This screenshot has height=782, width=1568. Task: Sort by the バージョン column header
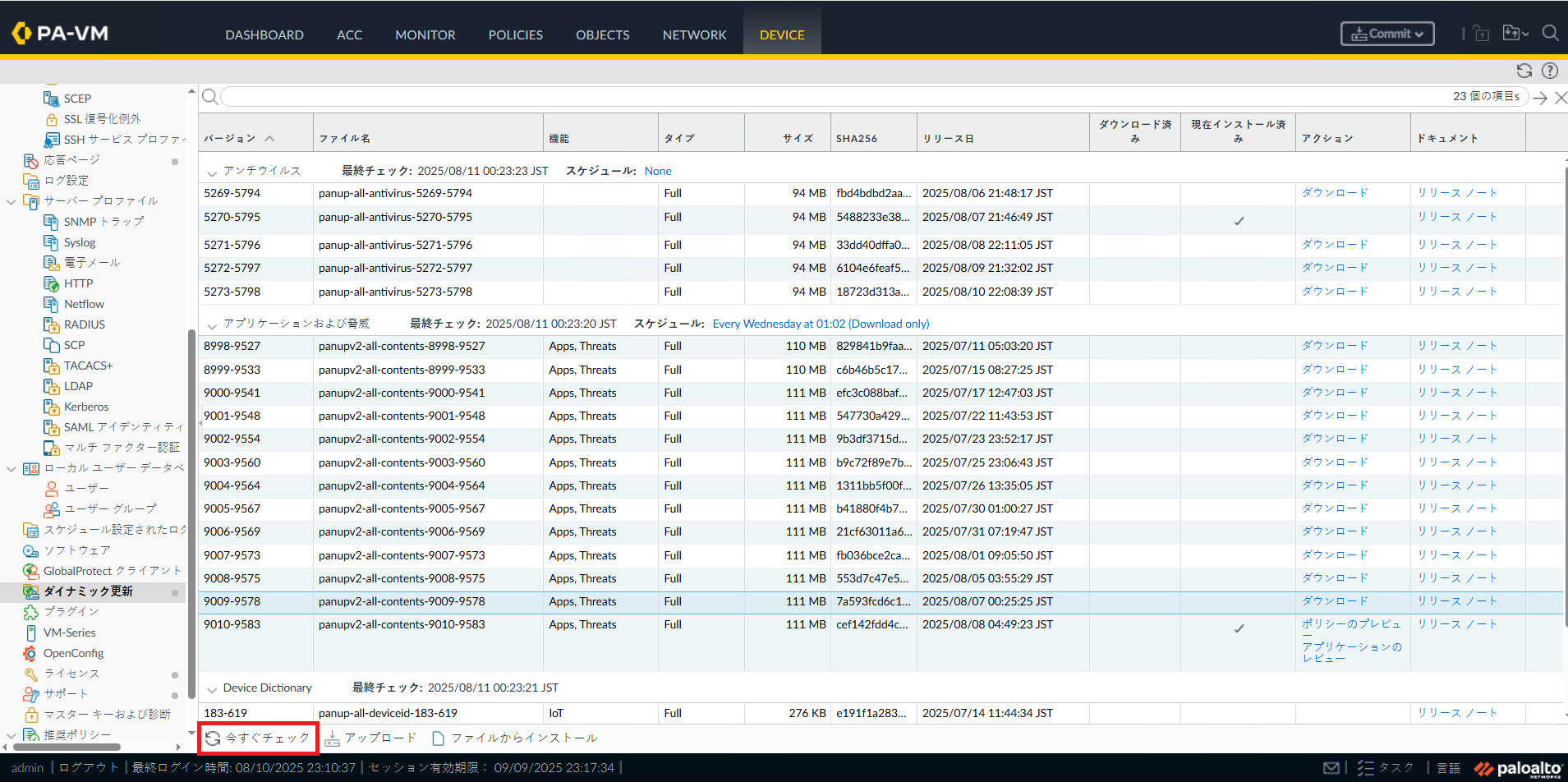tap(230, 138)
